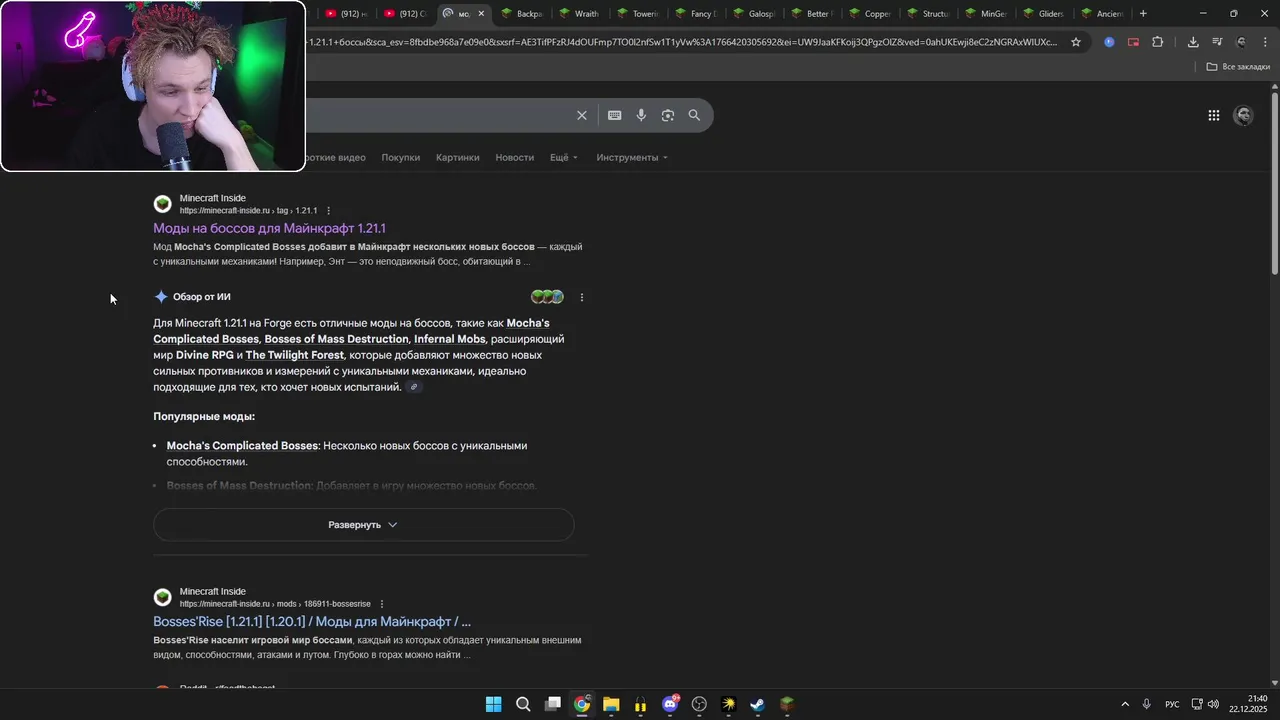Open the Новости search filter
Image resolution: width=1280 pixels, height=720 pixels.
click(514, 157)
